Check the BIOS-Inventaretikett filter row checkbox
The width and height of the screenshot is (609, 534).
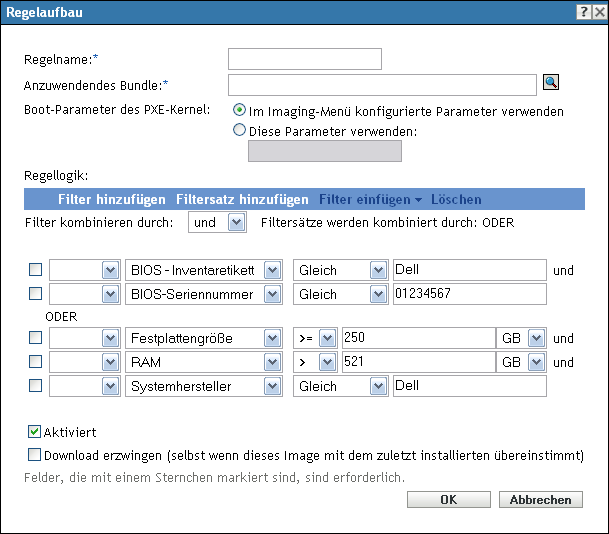pos(36,270)
